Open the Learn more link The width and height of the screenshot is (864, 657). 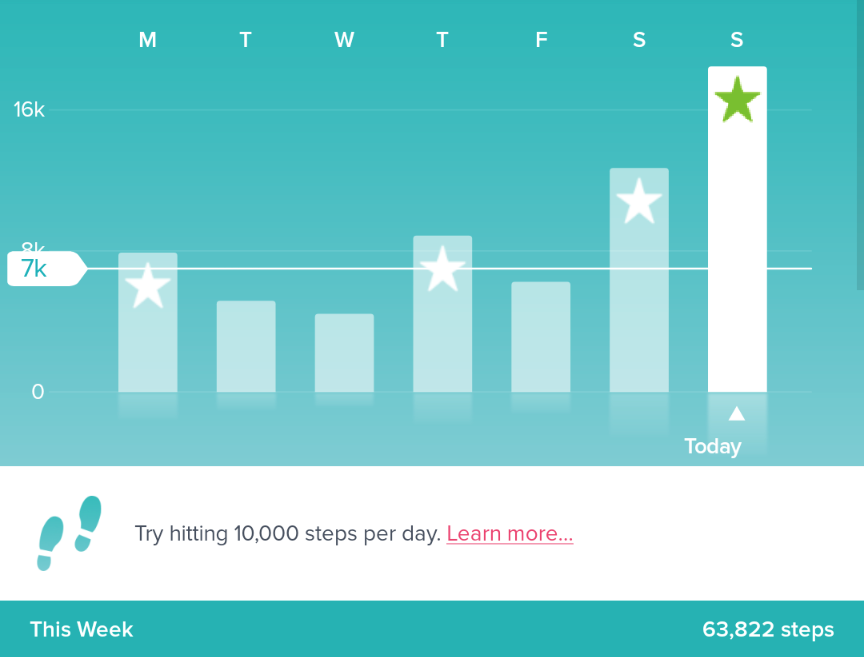510,534
